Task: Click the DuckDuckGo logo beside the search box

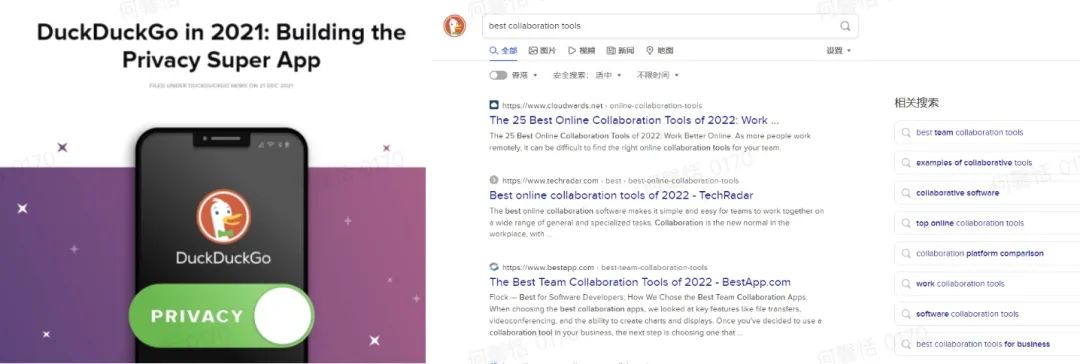Action: click(455, 26)
